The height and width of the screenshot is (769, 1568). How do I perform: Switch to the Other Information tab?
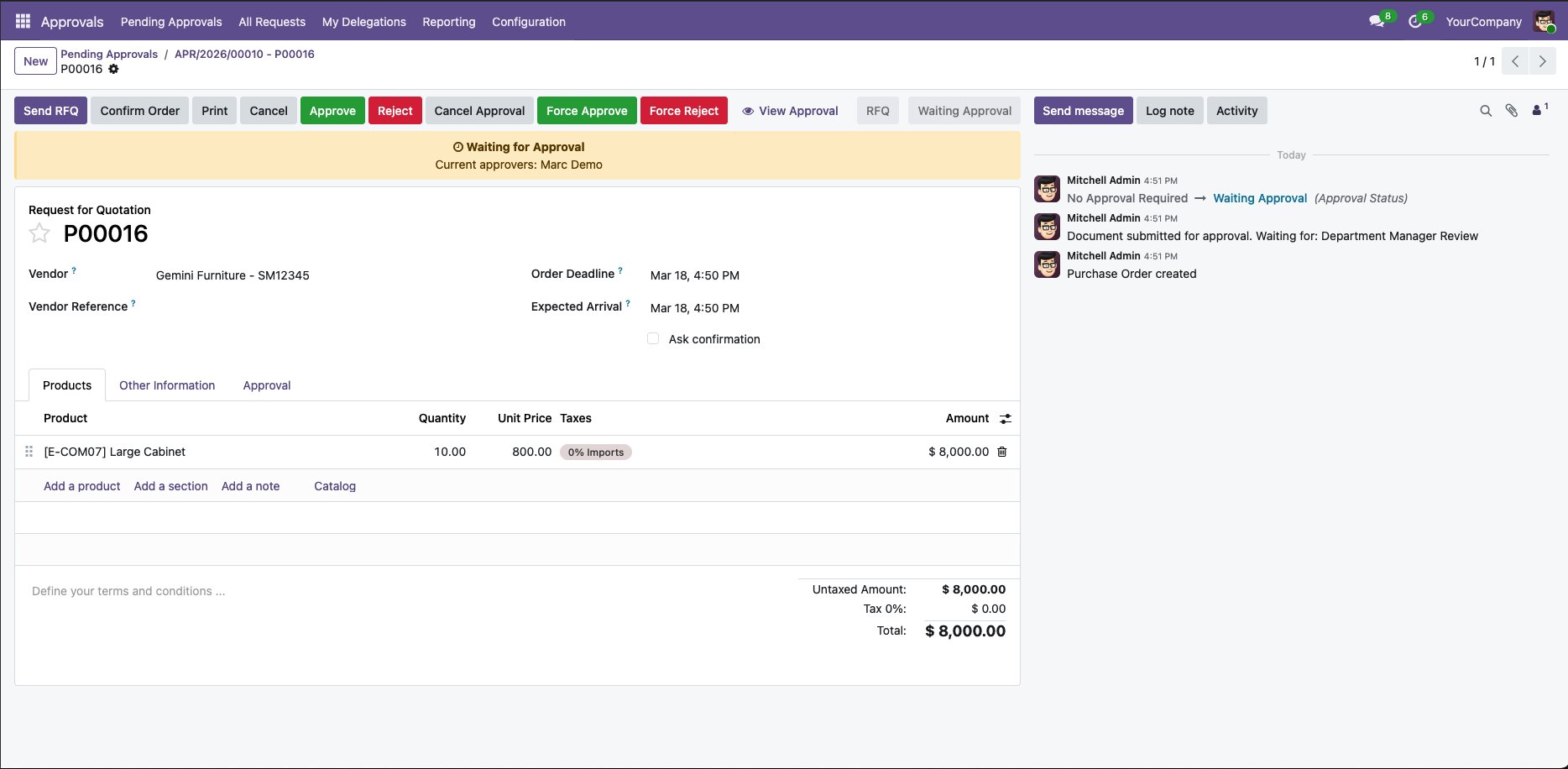click(167, 384)
